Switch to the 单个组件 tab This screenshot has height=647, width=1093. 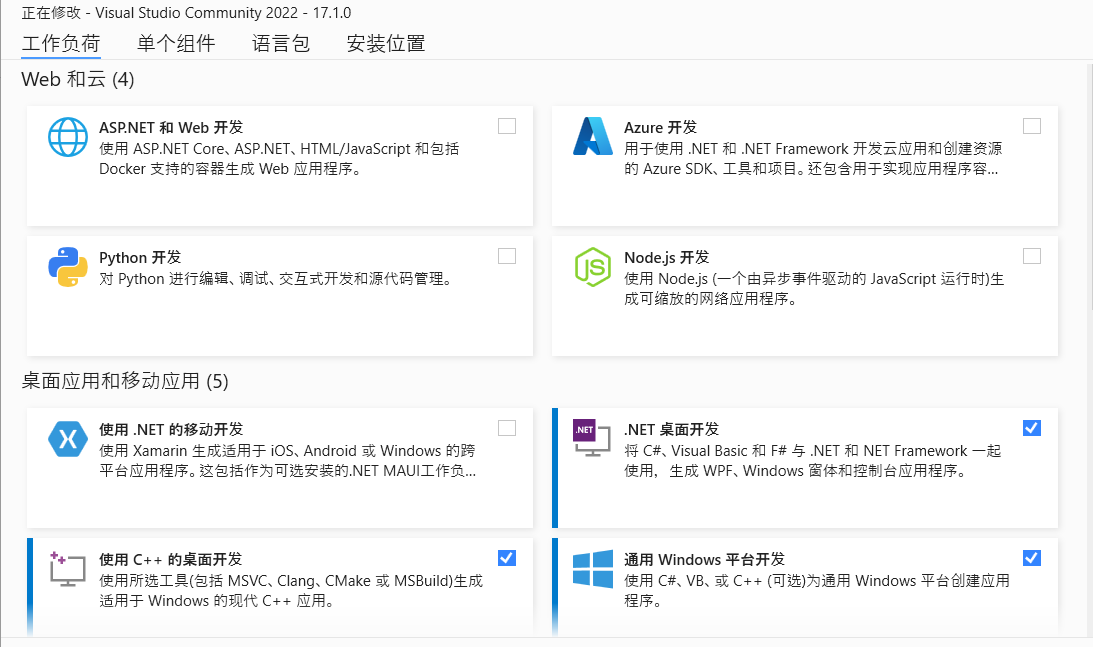[176, 43]
